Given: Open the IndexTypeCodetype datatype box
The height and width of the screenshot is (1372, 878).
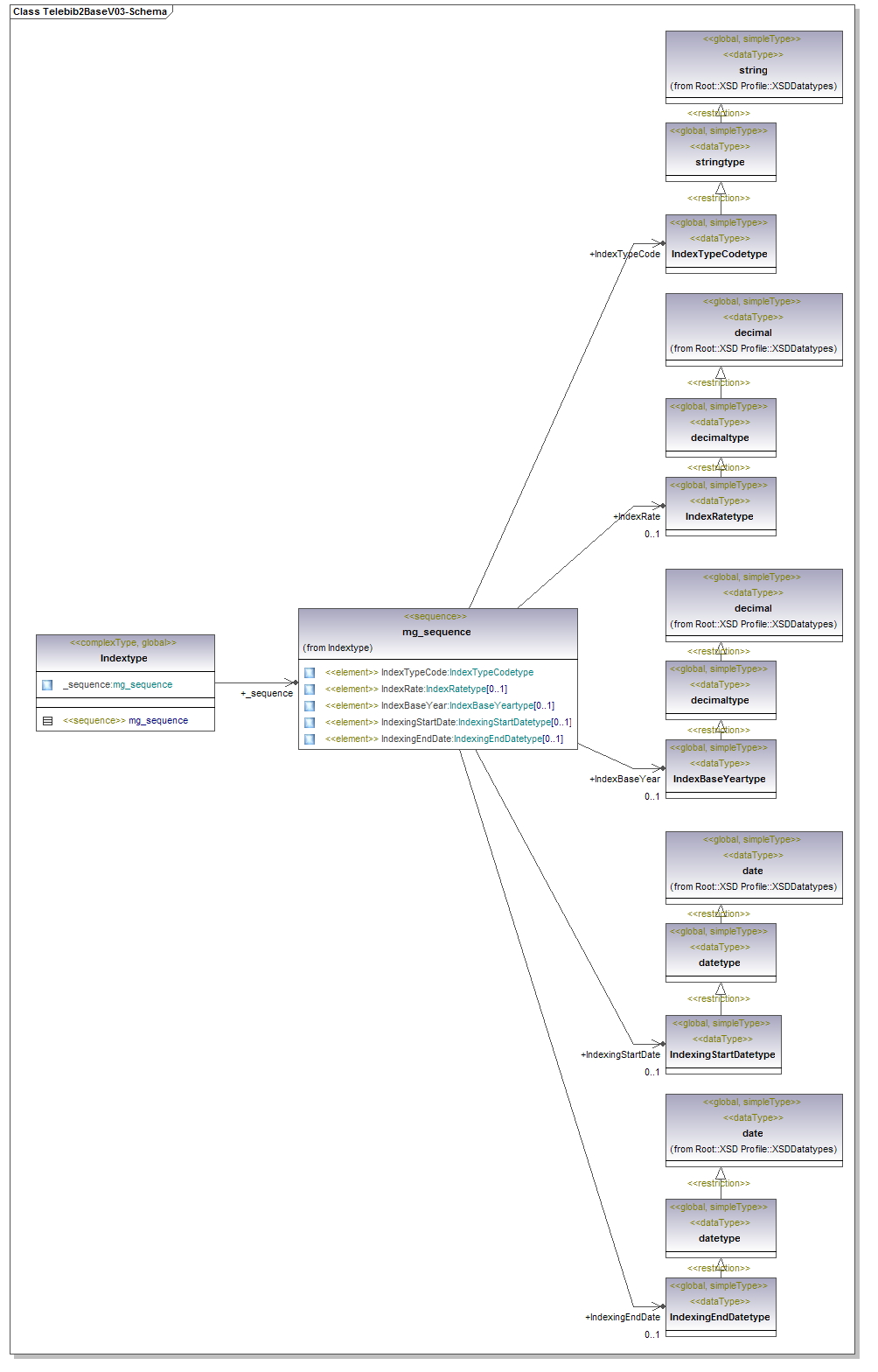Looking at the screenshot, I should [720, 254].
